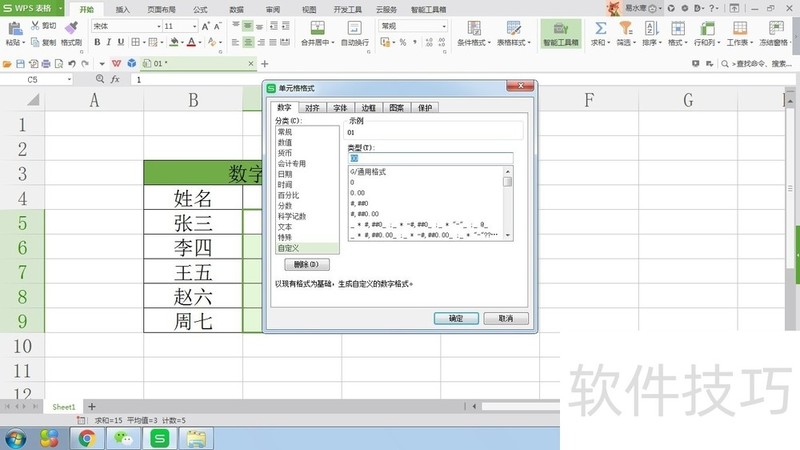Toggle vertical middle alignment
The image size is (800, 450).
click(x=247, y=26)
